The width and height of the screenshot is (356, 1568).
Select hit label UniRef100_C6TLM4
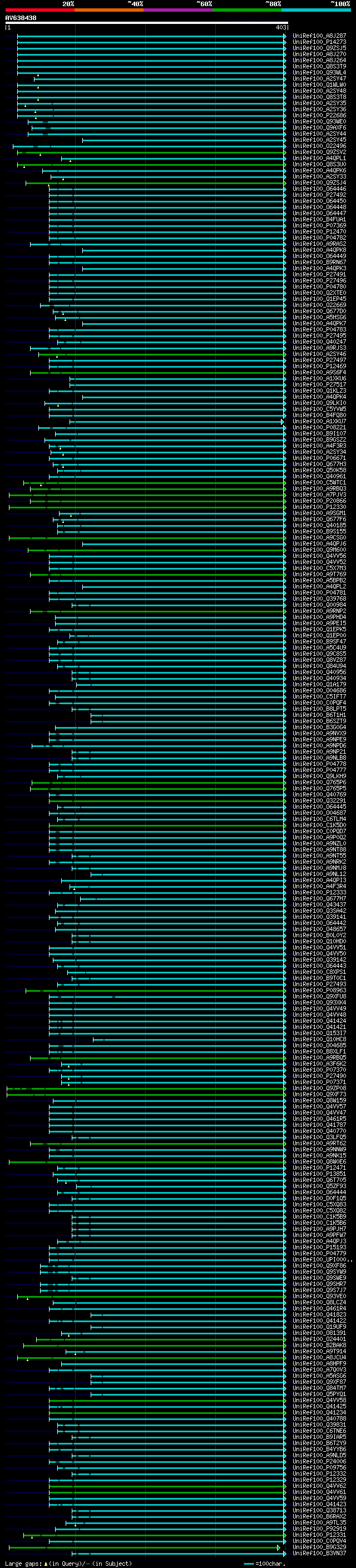click(319, 819)
